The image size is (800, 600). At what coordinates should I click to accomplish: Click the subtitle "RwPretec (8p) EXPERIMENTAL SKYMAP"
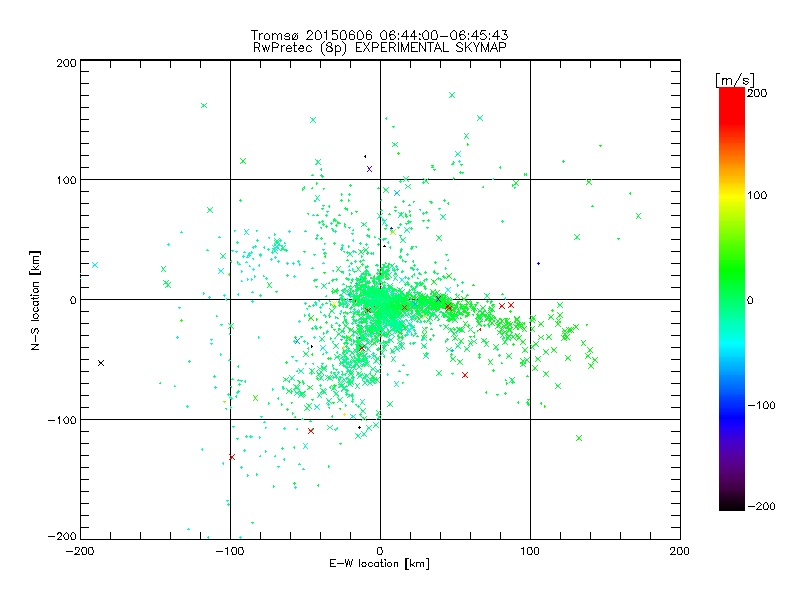coord(379,48)
